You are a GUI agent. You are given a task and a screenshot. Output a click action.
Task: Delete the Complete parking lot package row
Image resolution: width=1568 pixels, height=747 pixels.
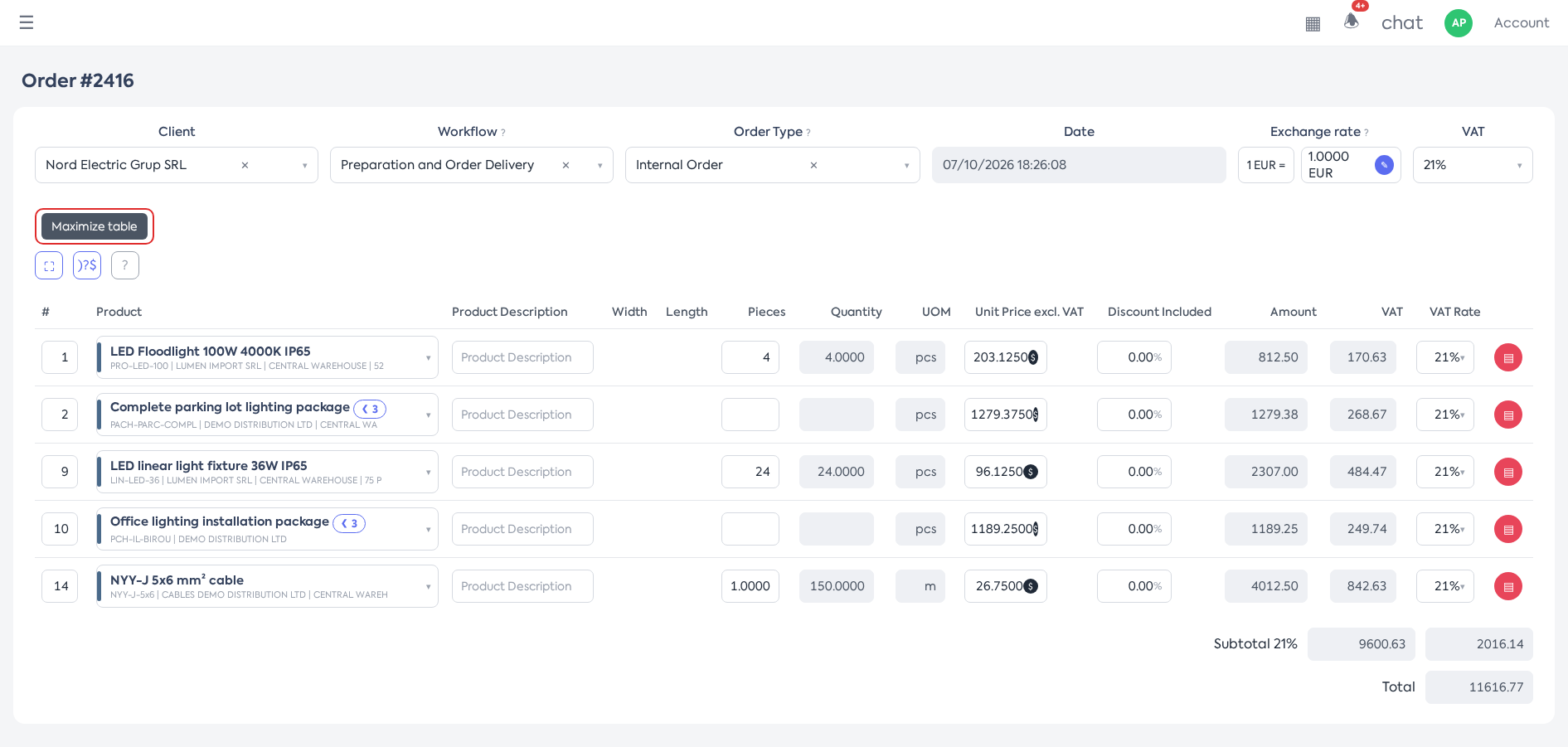[1508, 415]
